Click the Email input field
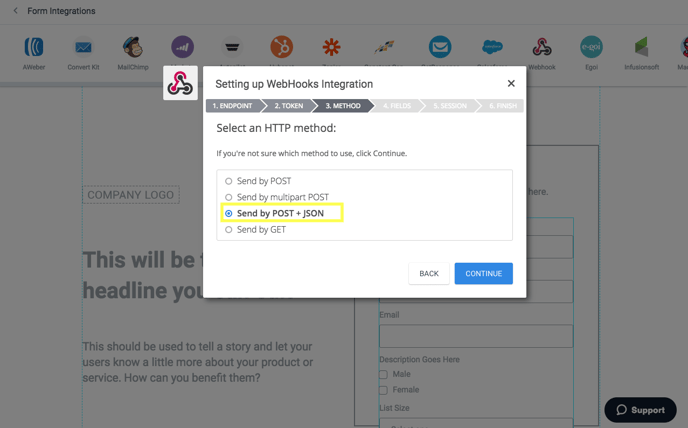 (x=476, y=336)
